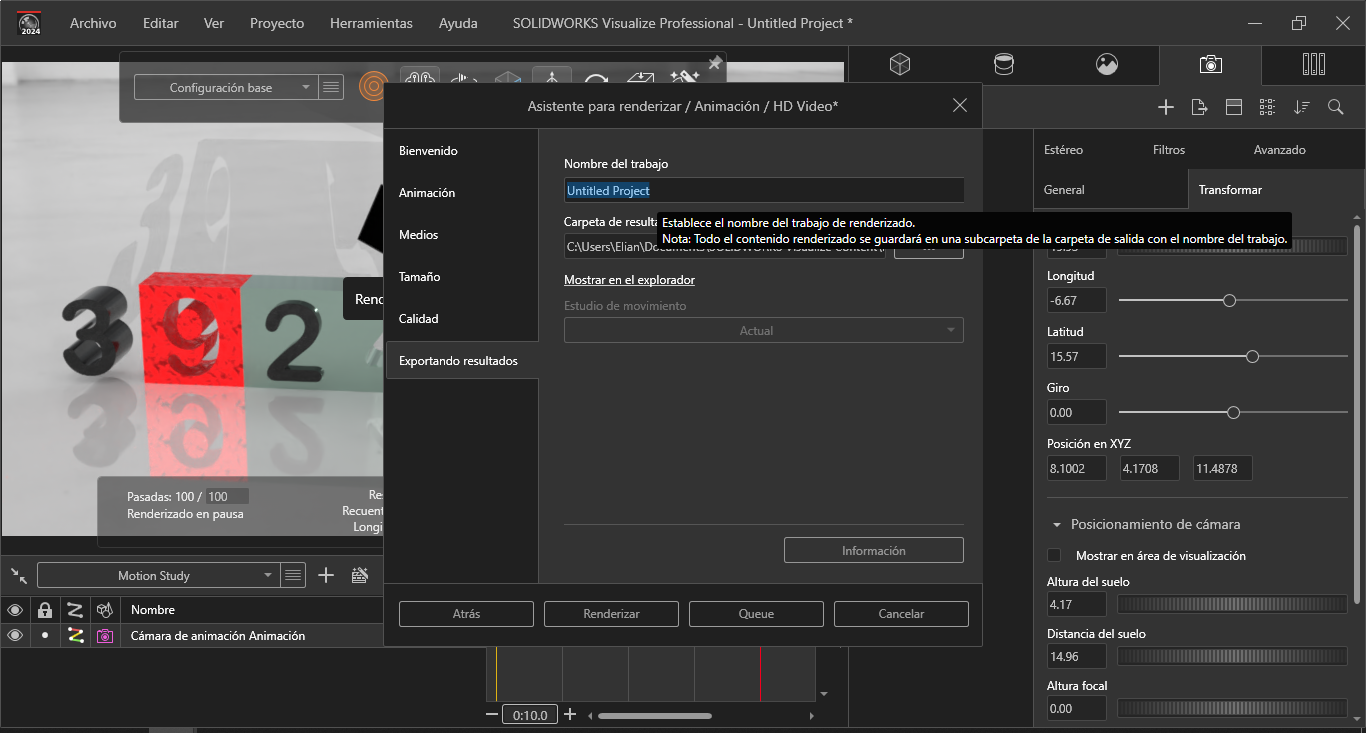
Task: Click the Z keyframe column header icon
Action: pyautogui.click(x=75, y=609)
